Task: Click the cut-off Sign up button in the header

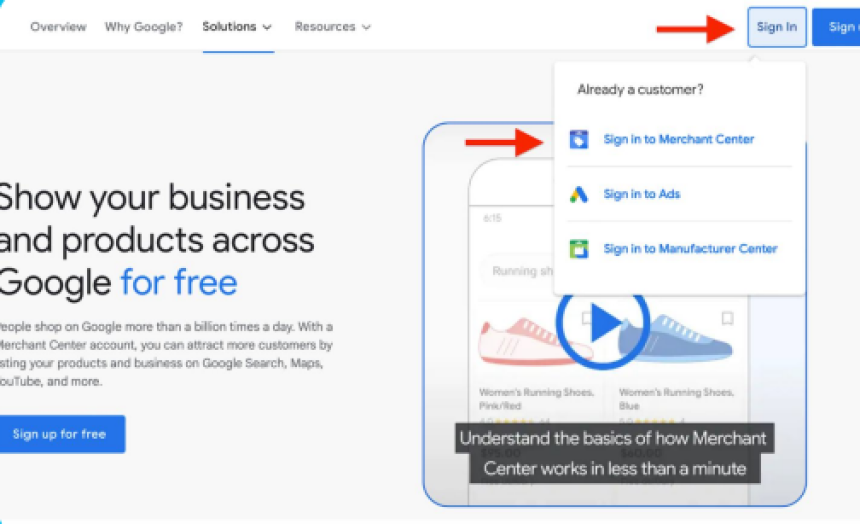Action: [x=836, y=27]
